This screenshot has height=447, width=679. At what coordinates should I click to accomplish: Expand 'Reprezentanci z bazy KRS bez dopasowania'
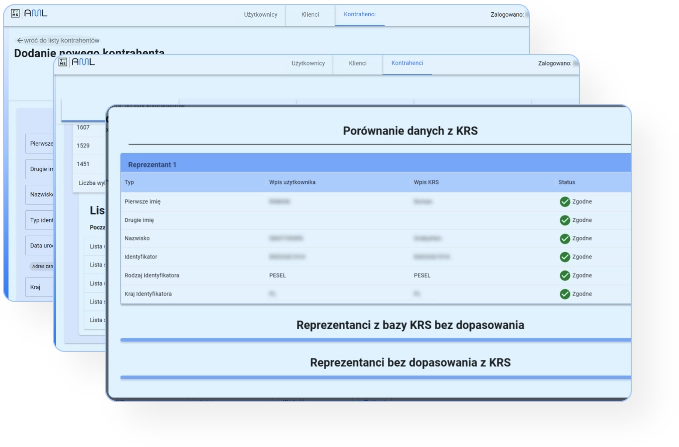pyautogui.click(x=410, y=325)
